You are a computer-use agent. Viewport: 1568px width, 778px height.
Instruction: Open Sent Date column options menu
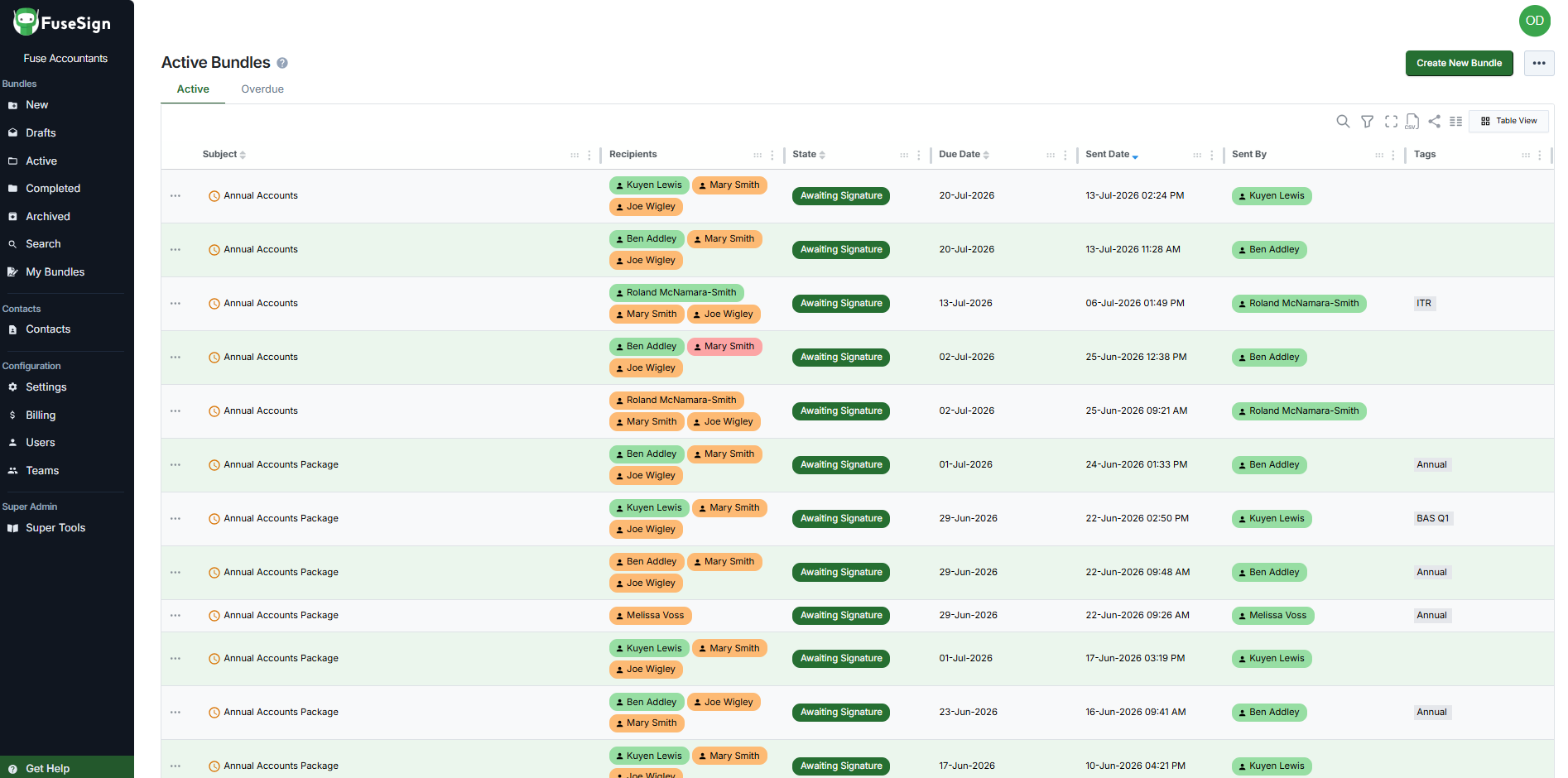pos(1212,155)
